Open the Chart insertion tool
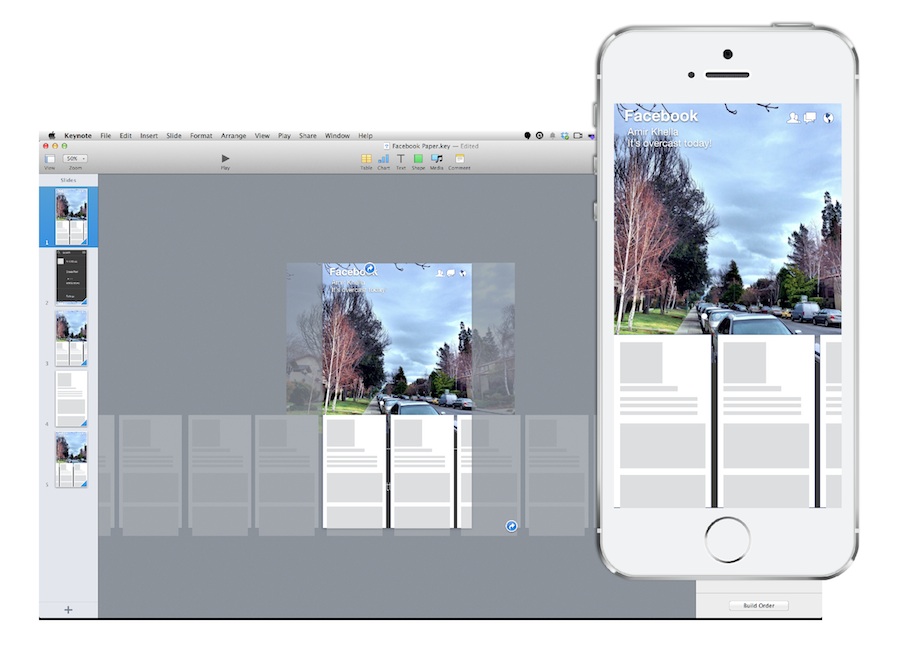Image resolution: width=900 pixels, height=653 pixels. (383, 160)
